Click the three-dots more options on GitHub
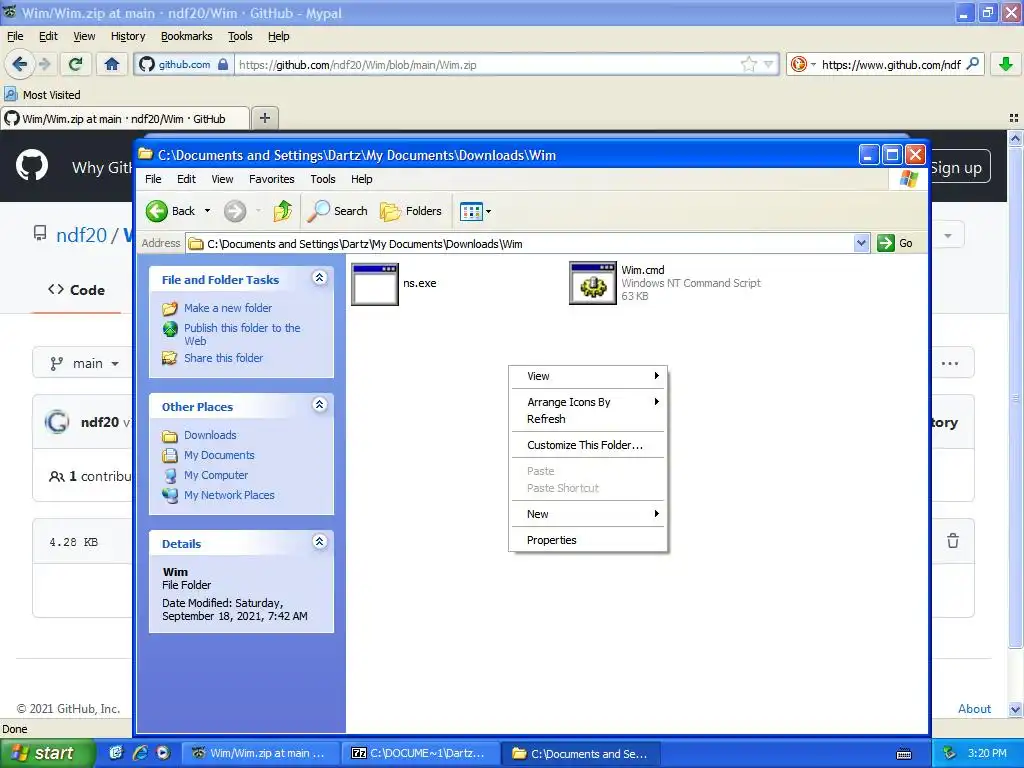Viewport: 1024px width, 768px height. (x=950, y=363)
